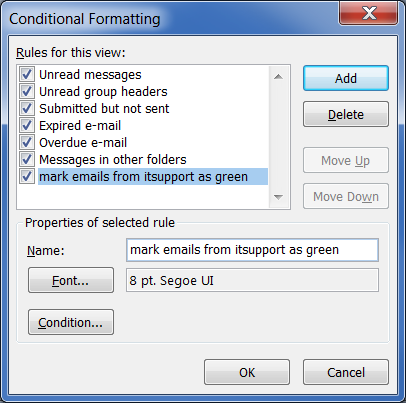The width and height of the screenshot is (406, 403).
Task: Uncheck the Unread messages rule checkbox
Action: pos(27,74)
